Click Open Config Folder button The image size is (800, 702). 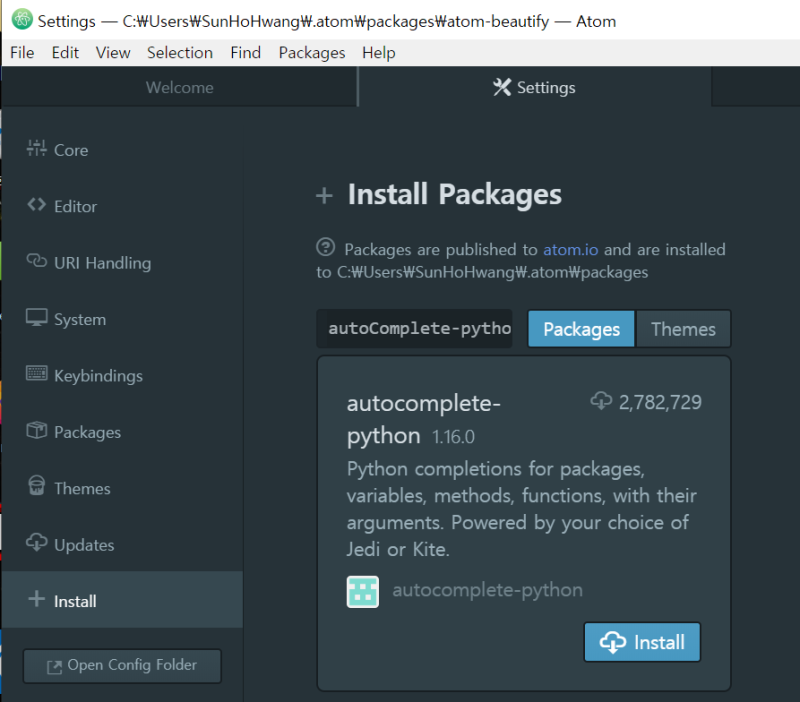tap(122, 666)
